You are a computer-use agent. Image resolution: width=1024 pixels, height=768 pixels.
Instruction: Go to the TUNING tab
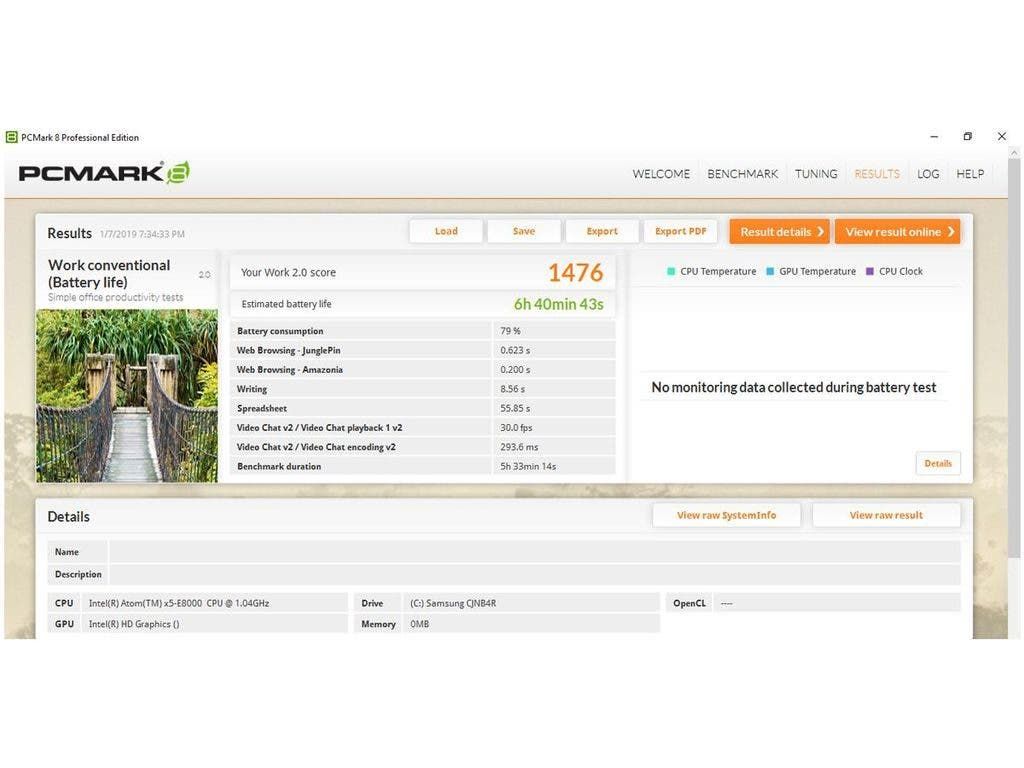[x=816, y=174]
